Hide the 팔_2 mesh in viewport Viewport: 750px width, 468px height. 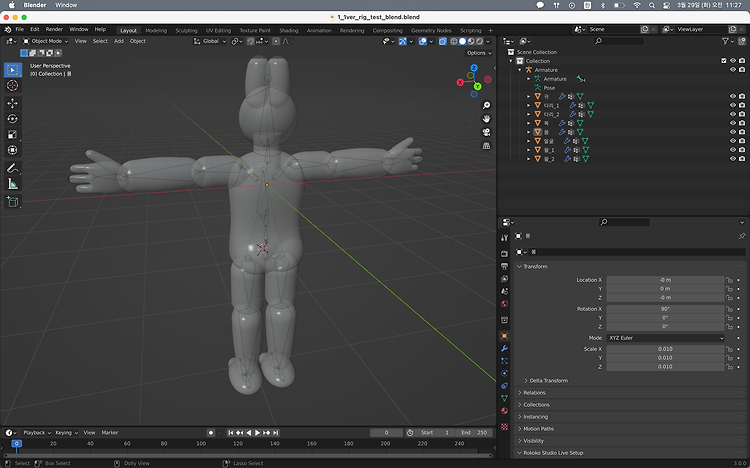(x=733, y=159)
